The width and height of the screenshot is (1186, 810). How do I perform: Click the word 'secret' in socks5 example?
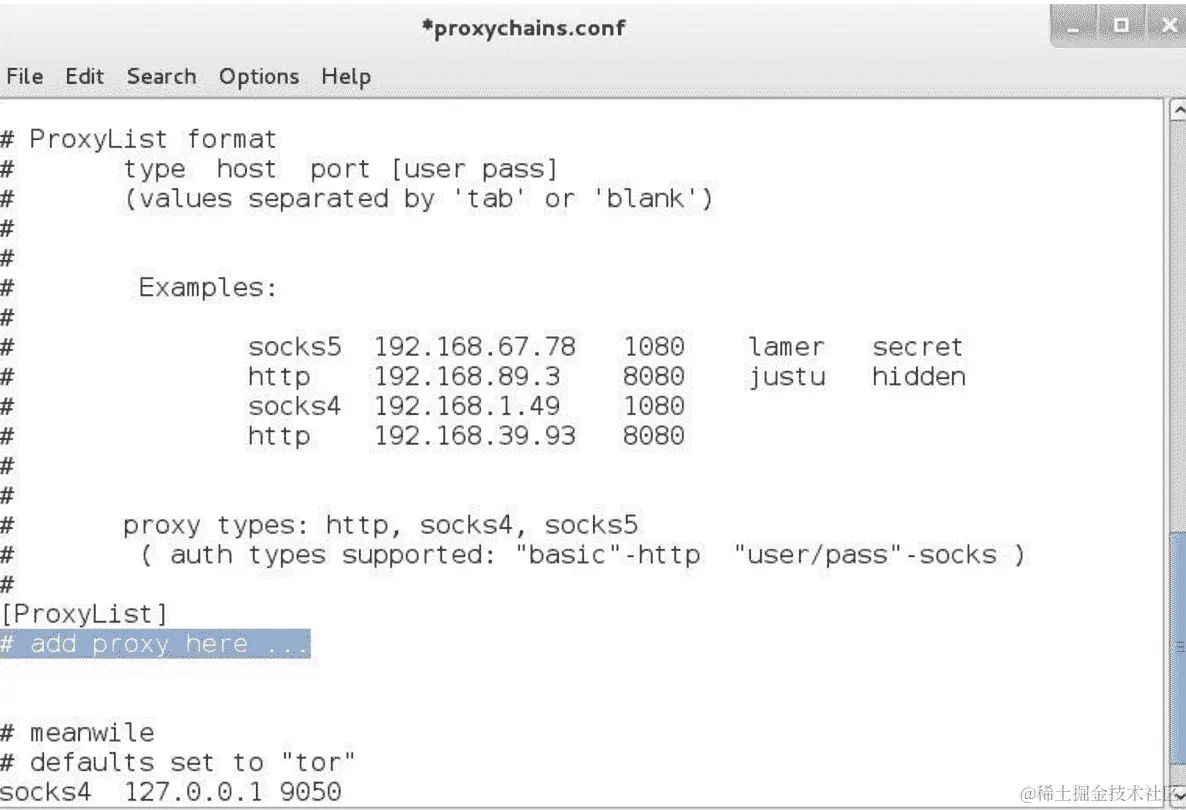coord(917,346)
